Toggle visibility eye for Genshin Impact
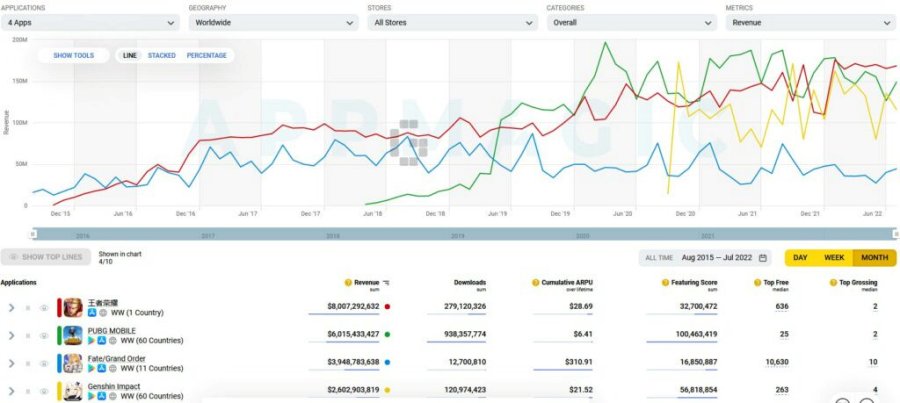900x403 pixels. [x=44, y=392]
